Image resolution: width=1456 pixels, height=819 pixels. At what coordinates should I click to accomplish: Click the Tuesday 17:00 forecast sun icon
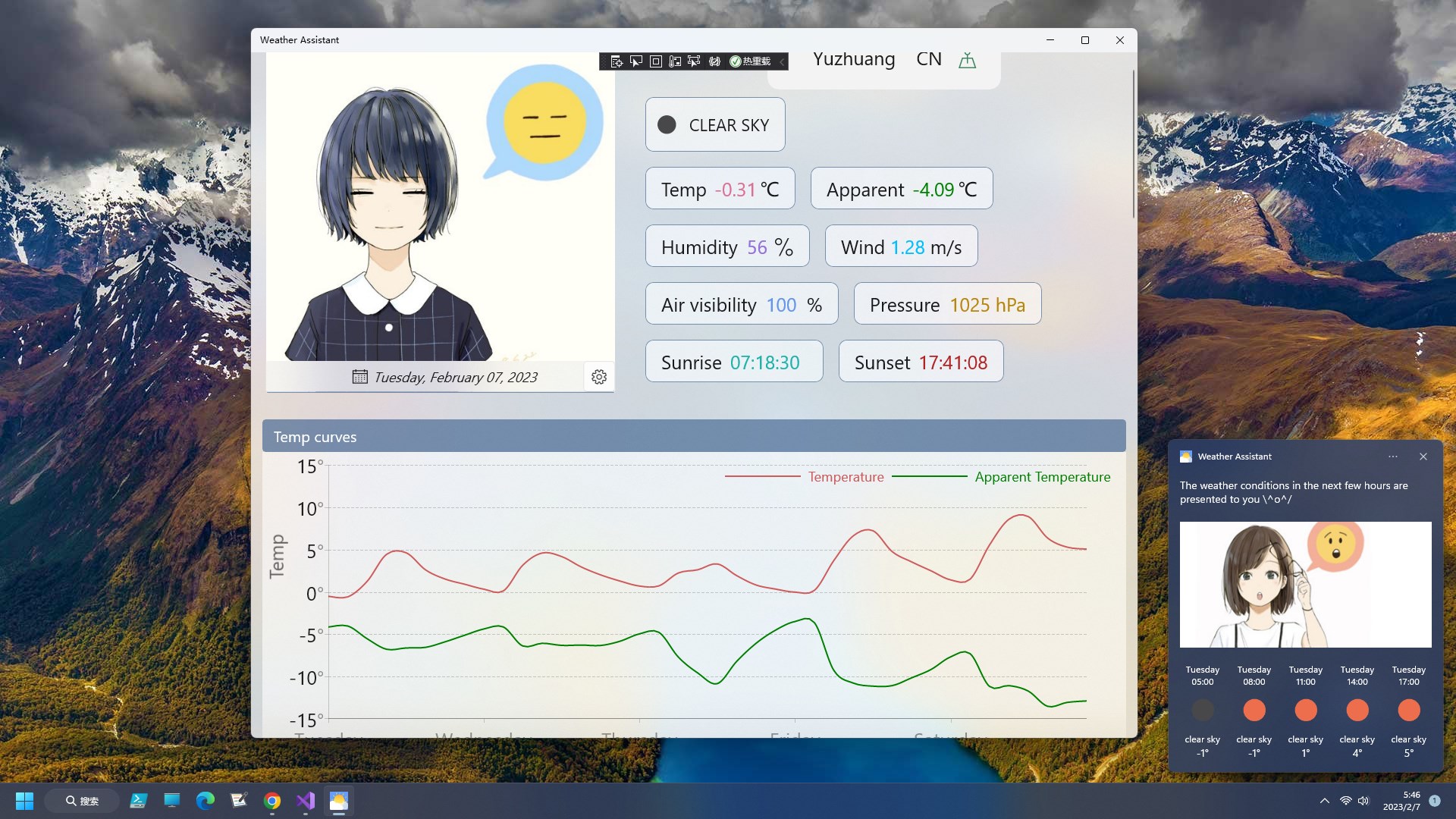(x=1408, y=711)
